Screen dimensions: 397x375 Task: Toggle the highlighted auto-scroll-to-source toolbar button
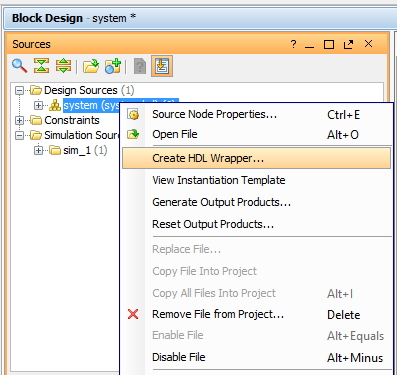[x=162, y=66]
